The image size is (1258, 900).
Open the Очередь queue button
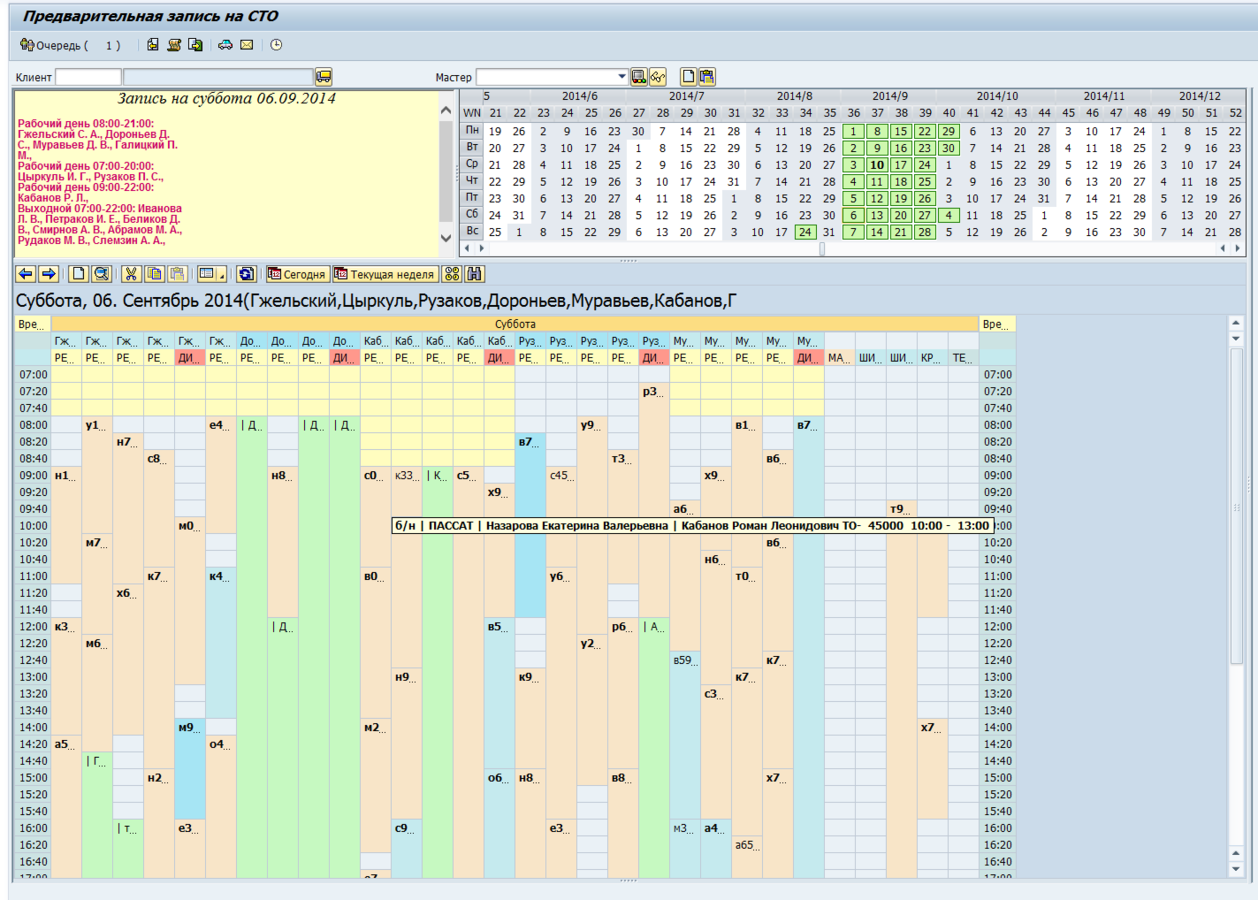(70, 45)
